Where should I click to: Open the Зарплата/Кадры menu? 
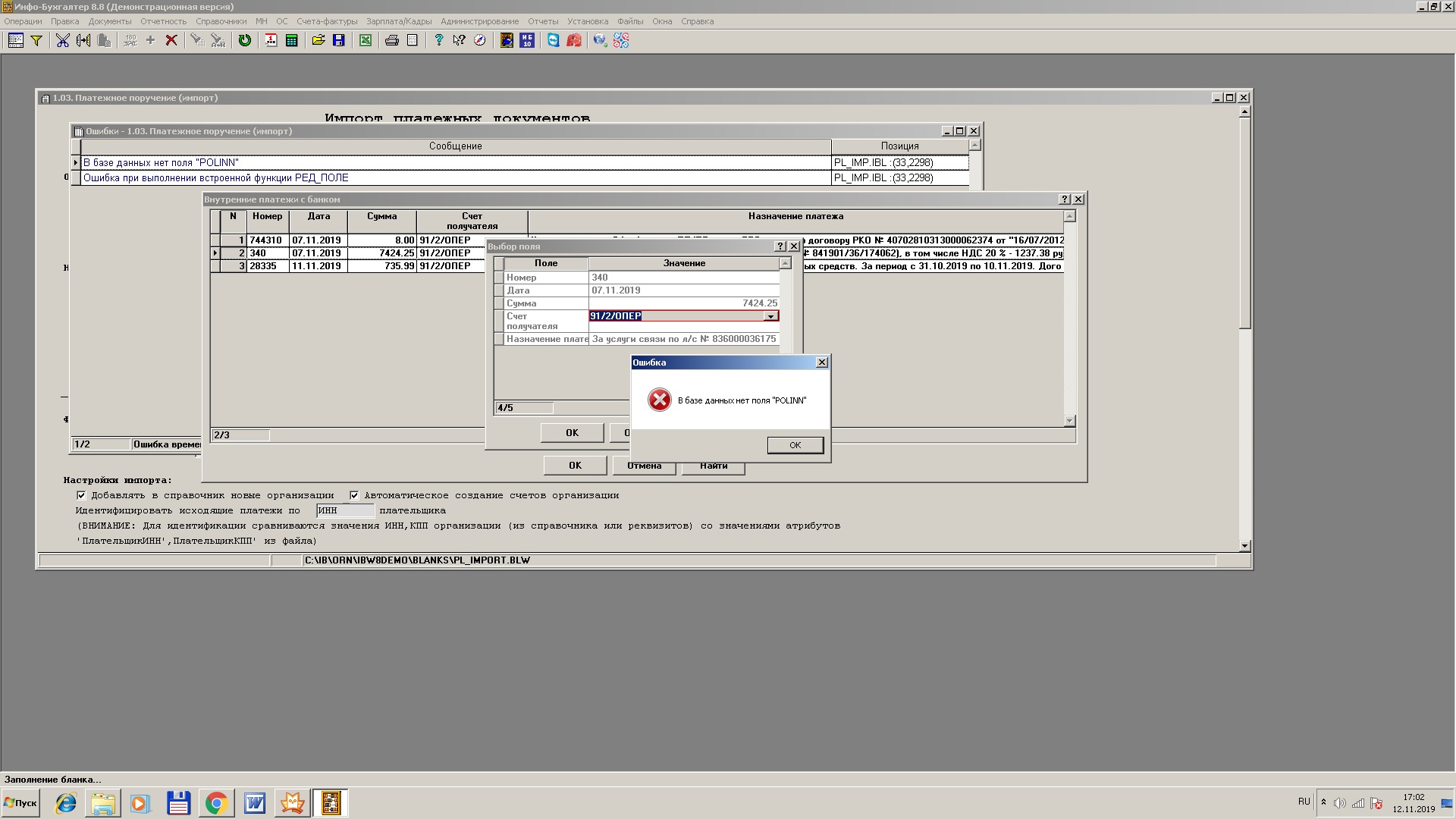point(399,21)
